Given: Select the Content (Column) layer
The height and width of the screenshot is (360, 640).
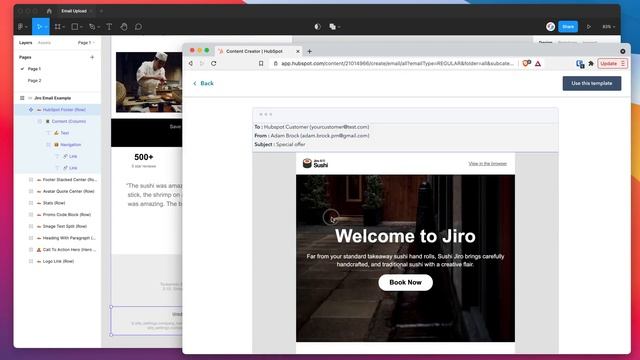Looking at the screenshot, I should pos(69,121).
